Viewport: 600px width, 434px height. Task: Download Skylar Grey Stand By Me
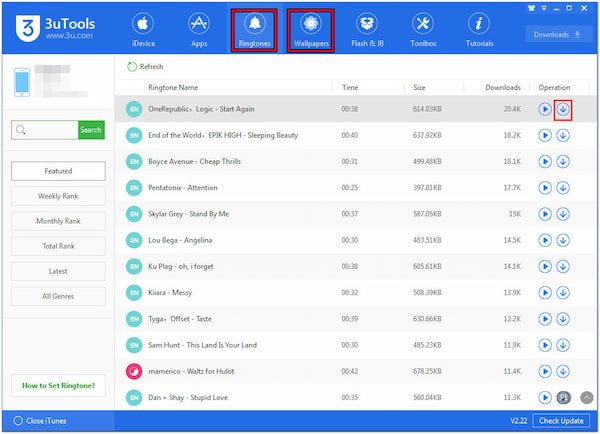tap(563, 214)
